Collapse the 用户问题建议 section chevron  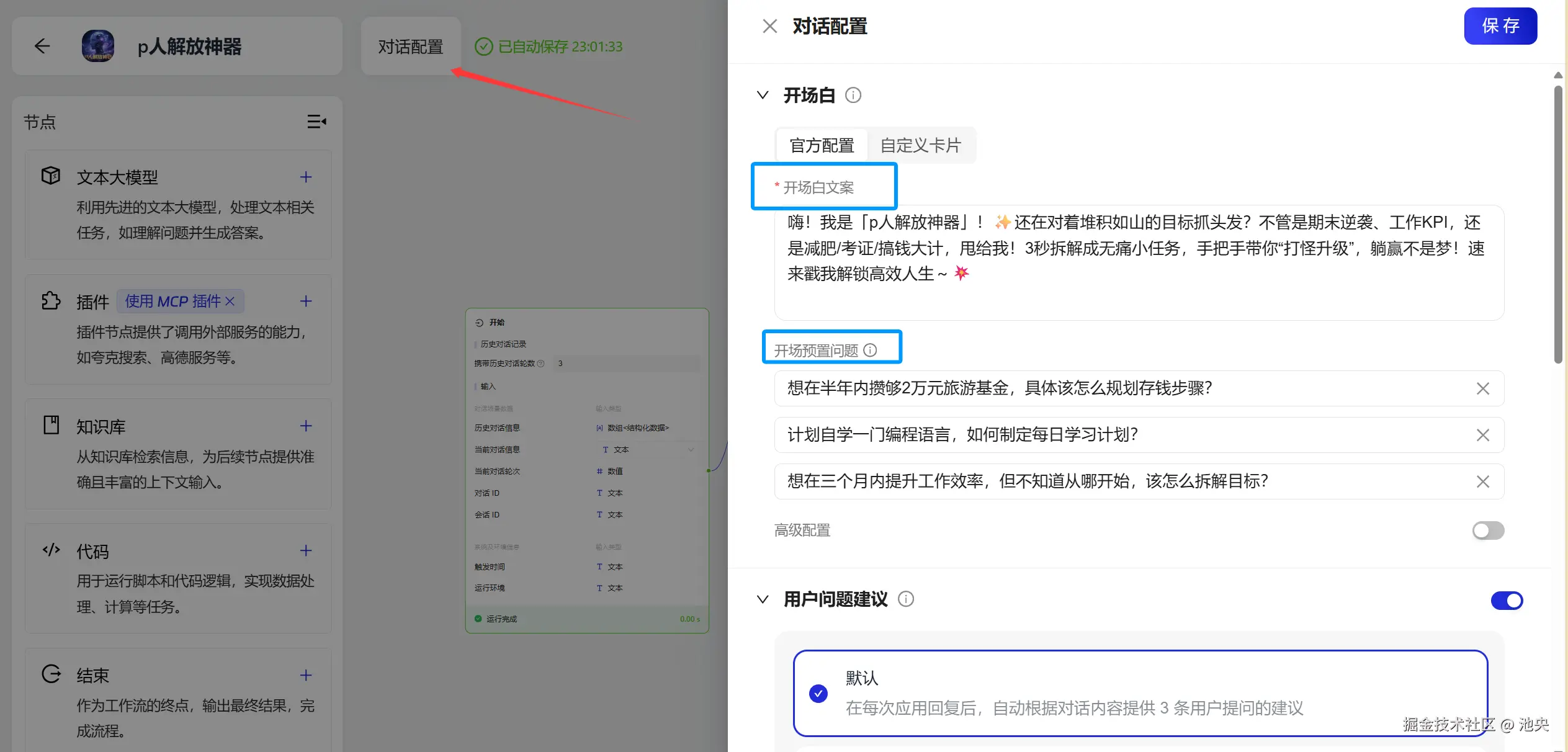pyautogui.click(x=762, y=599)
